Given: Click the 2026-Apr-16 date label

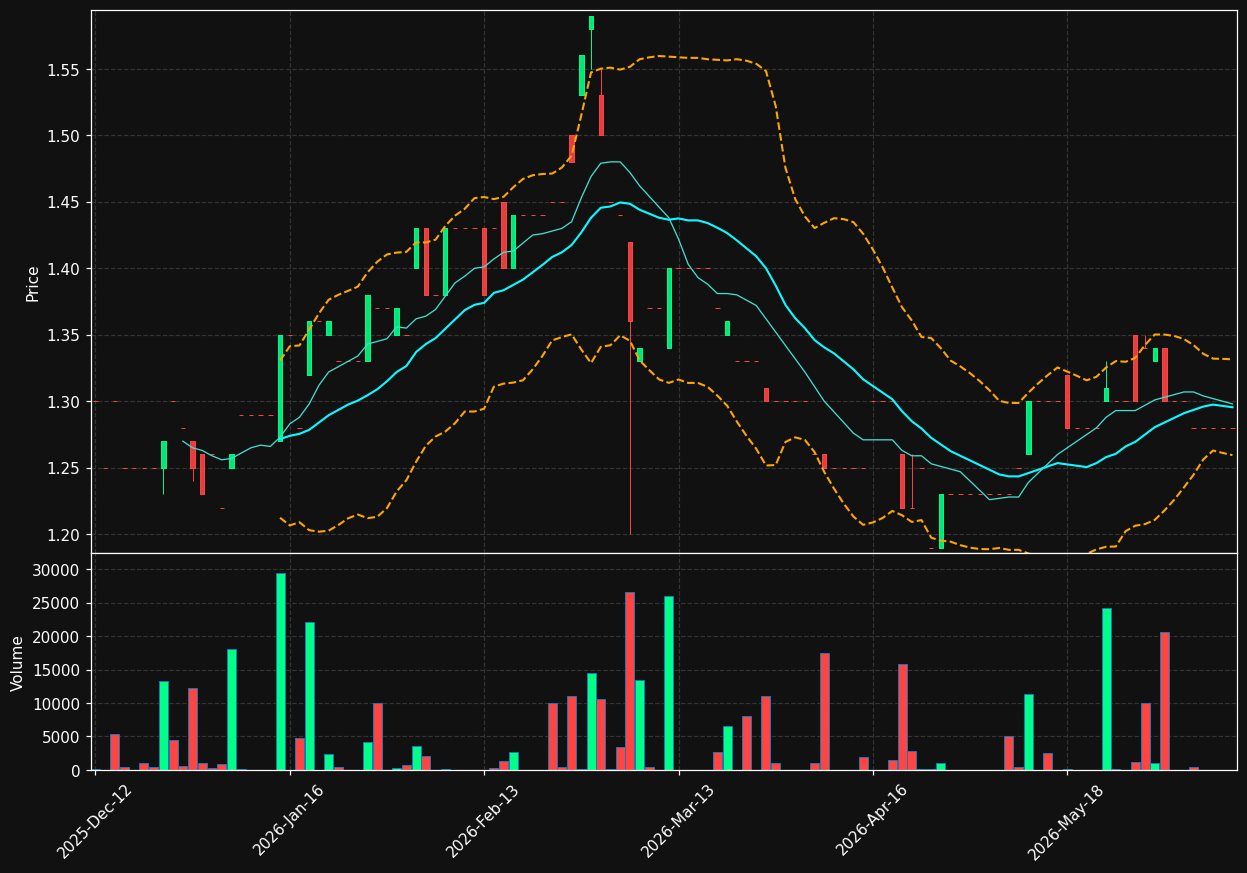Looking at the screenshot, I should click(x=872, y=821).
